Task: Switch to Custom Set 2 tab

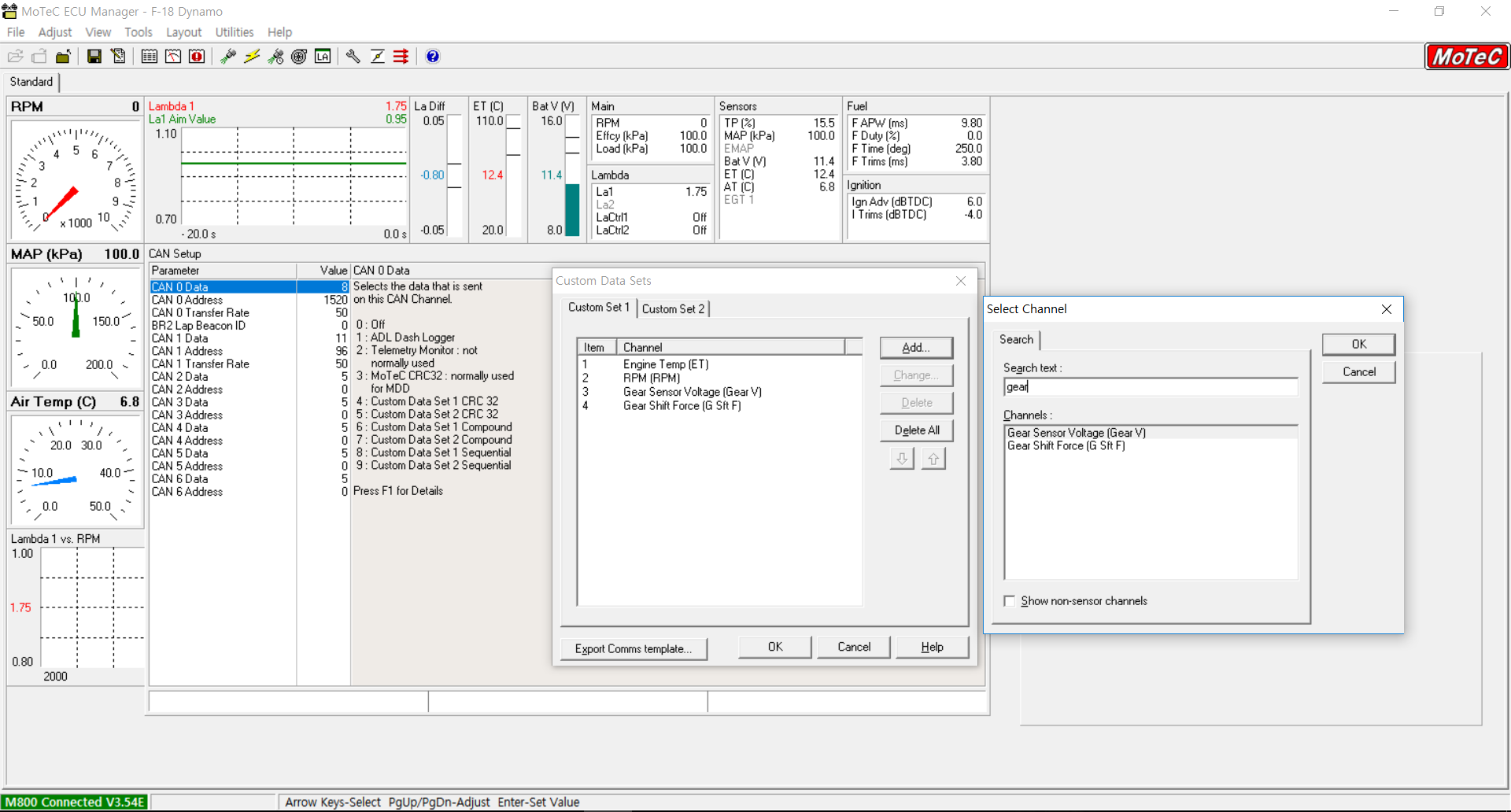Action: coord(673,309)
